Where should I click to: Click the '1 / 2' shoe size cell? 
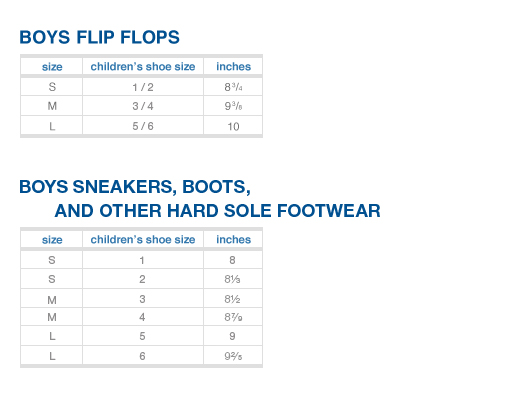[143, 87]
